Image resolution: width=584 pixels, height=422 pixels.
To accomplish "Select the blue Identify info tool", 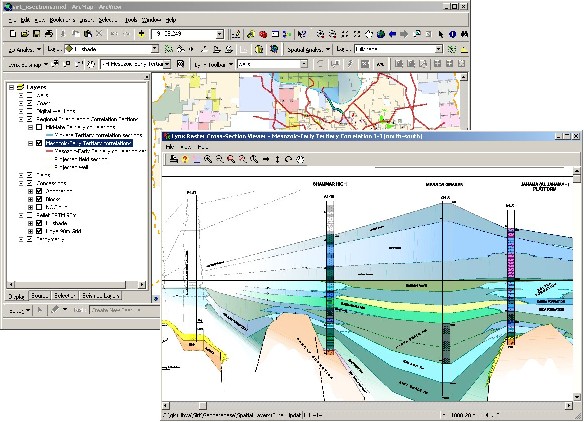I will click(453, 34).
